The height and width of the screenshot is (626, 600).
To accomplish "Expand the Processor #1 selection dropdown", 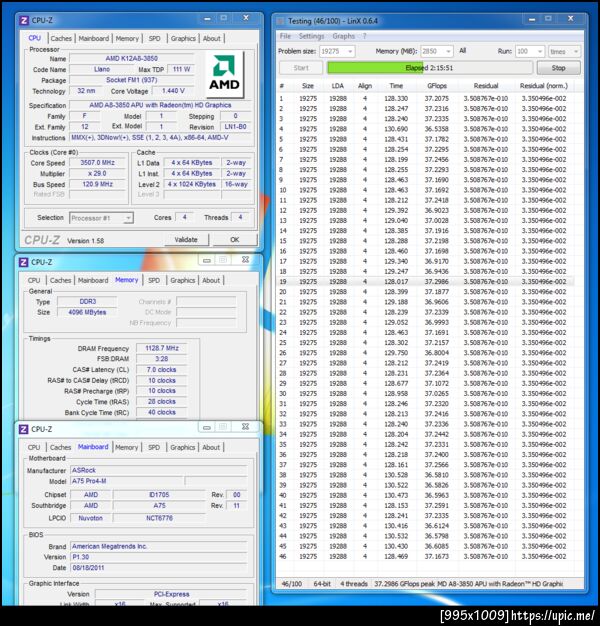I will coord(128,218).
